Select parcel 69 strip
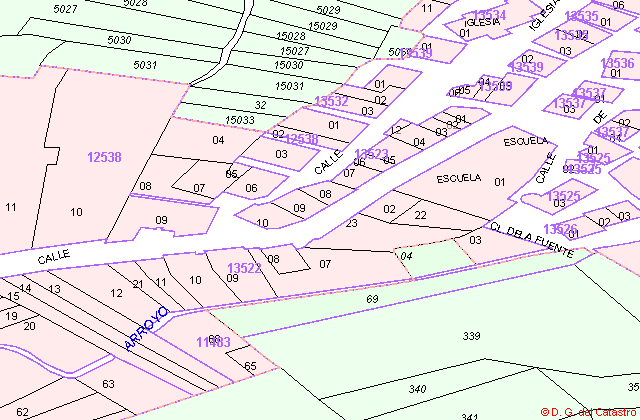The width and height of the screenshot is (640, 420). [x=372, y=299]
